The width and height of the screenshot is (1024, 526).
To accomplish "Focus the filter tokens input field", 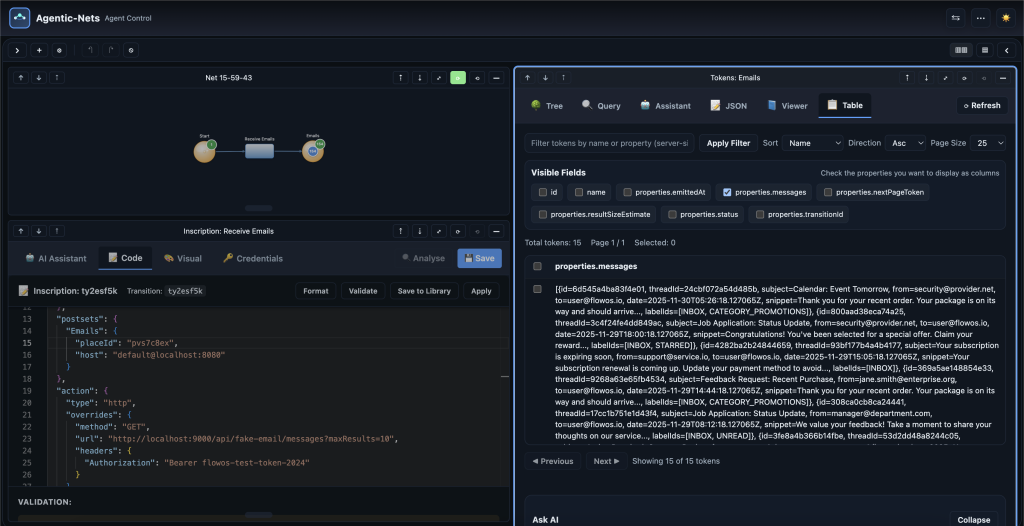I will click(x=609, y=143).
